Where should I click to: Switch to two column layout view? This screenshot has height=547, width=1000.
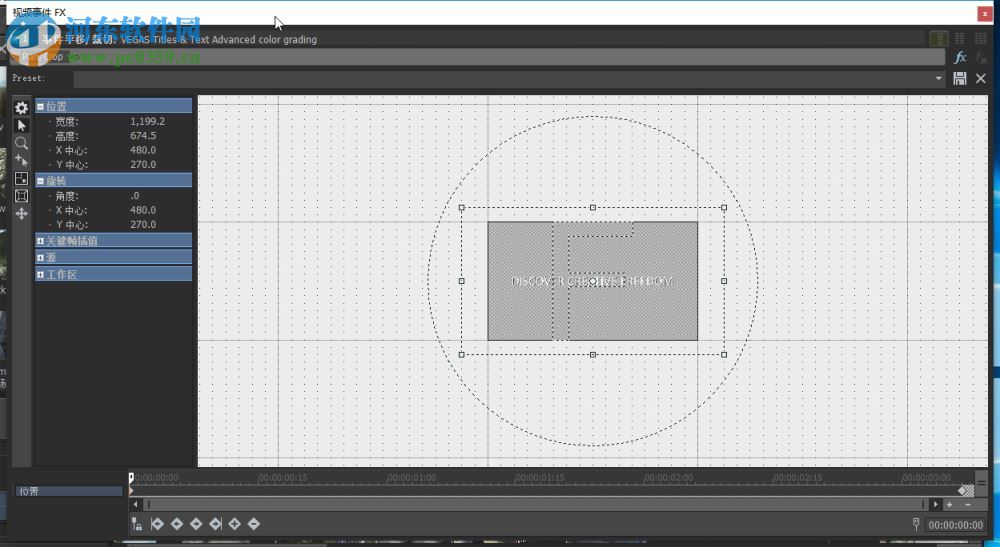[960, 39]
